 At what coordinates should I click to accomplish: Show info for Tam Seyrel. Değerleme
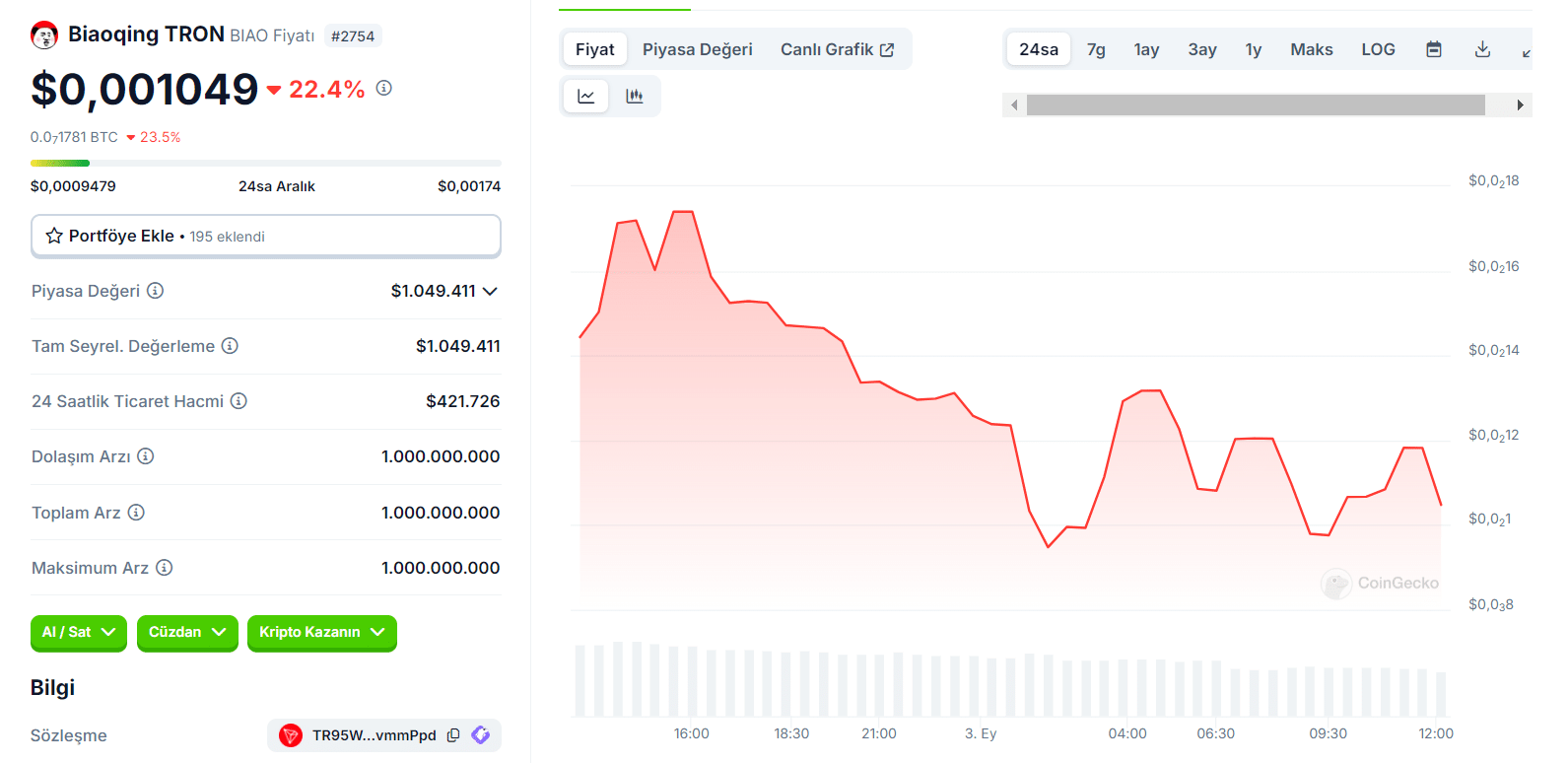pyautogui.click(x=230, y=346)
